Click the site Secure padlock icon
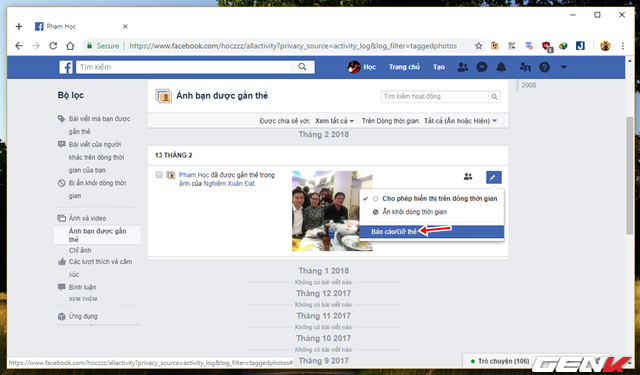The height and width of the screenshot is (375, 640). (89, 46)
